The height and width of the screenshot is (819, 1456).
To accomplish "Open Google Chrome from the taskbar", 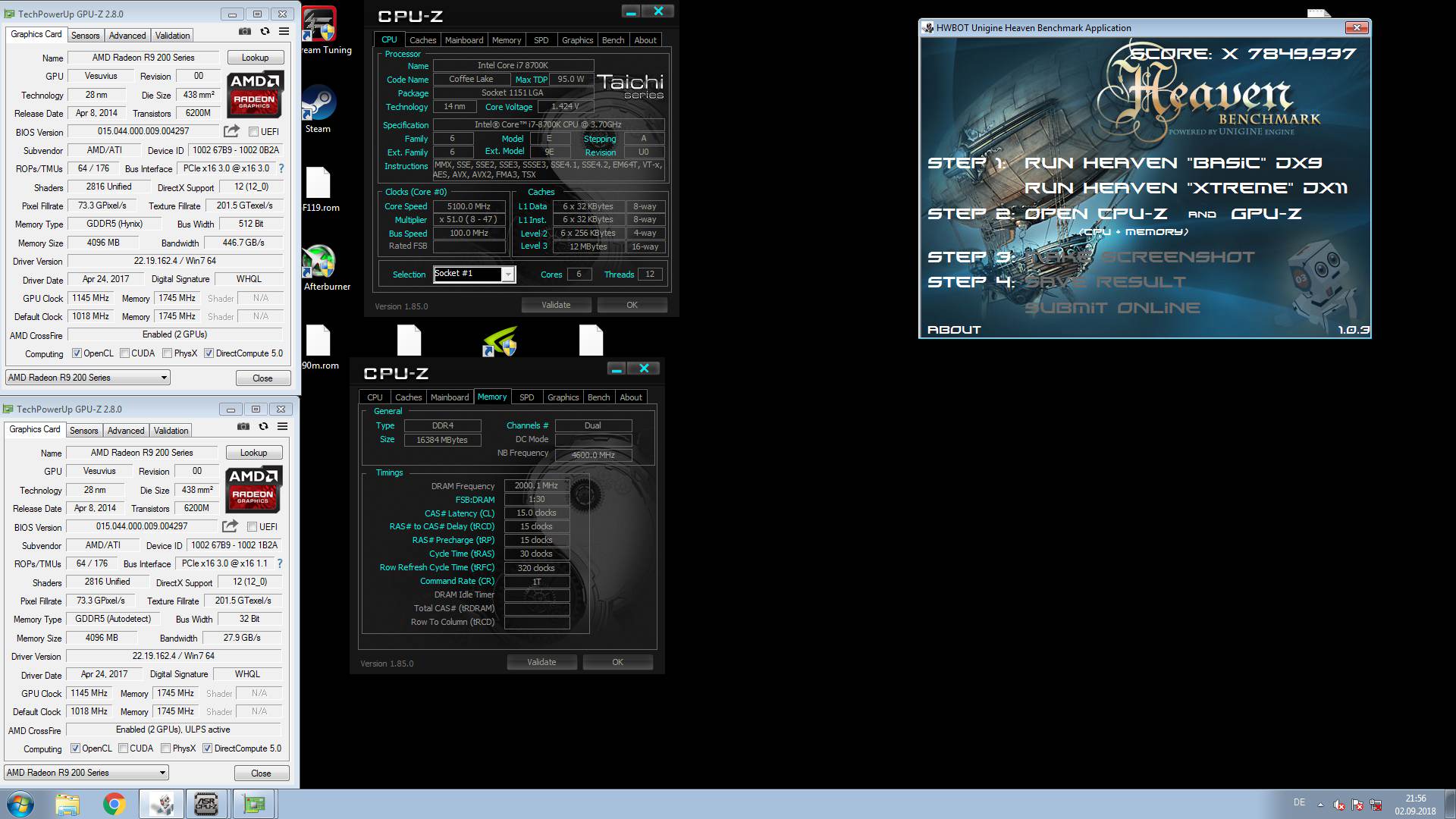I will pyautogui.click(x=115, y=804).
